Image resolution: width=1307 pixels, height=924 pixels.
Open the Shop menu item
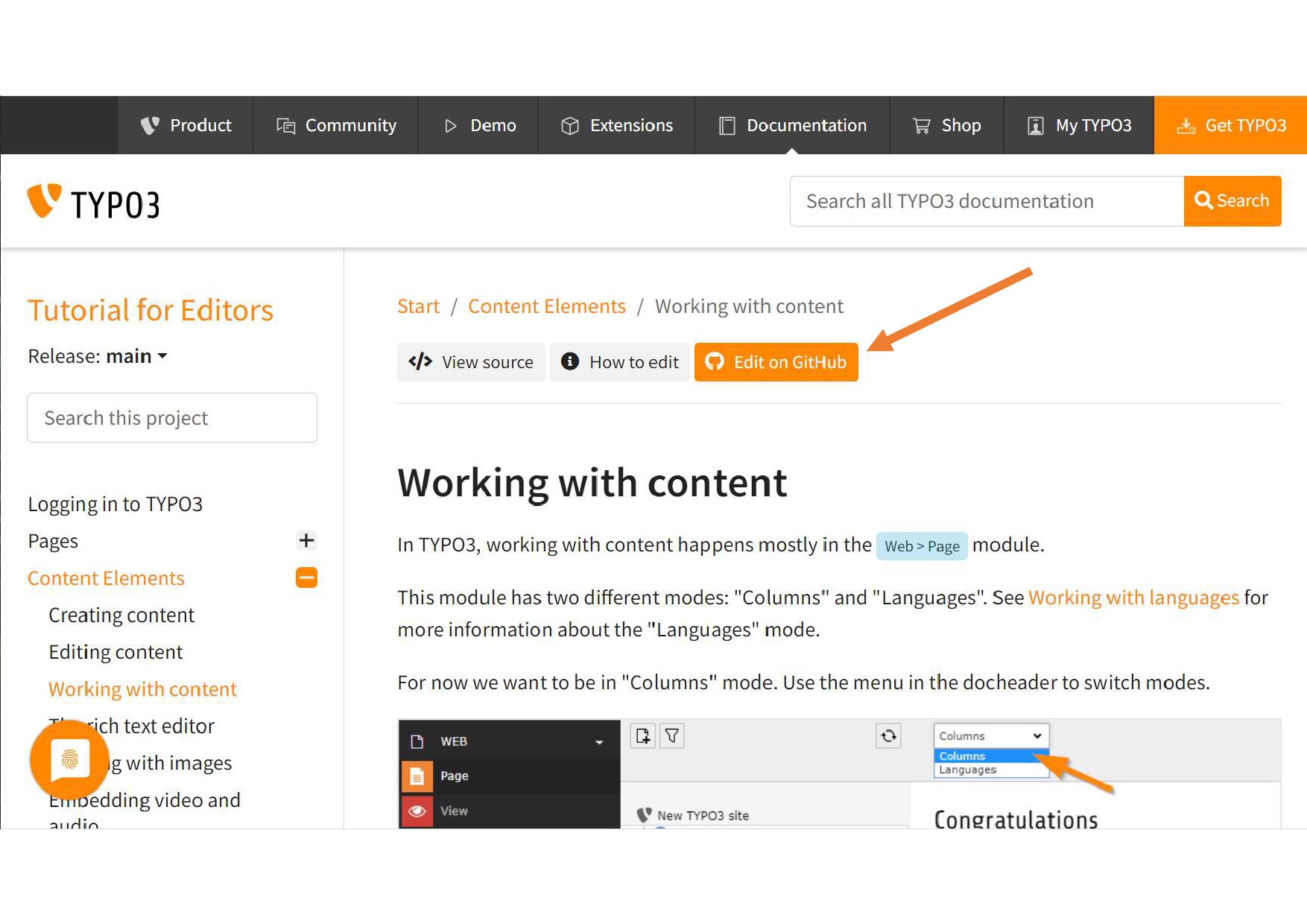pos(946,125)
